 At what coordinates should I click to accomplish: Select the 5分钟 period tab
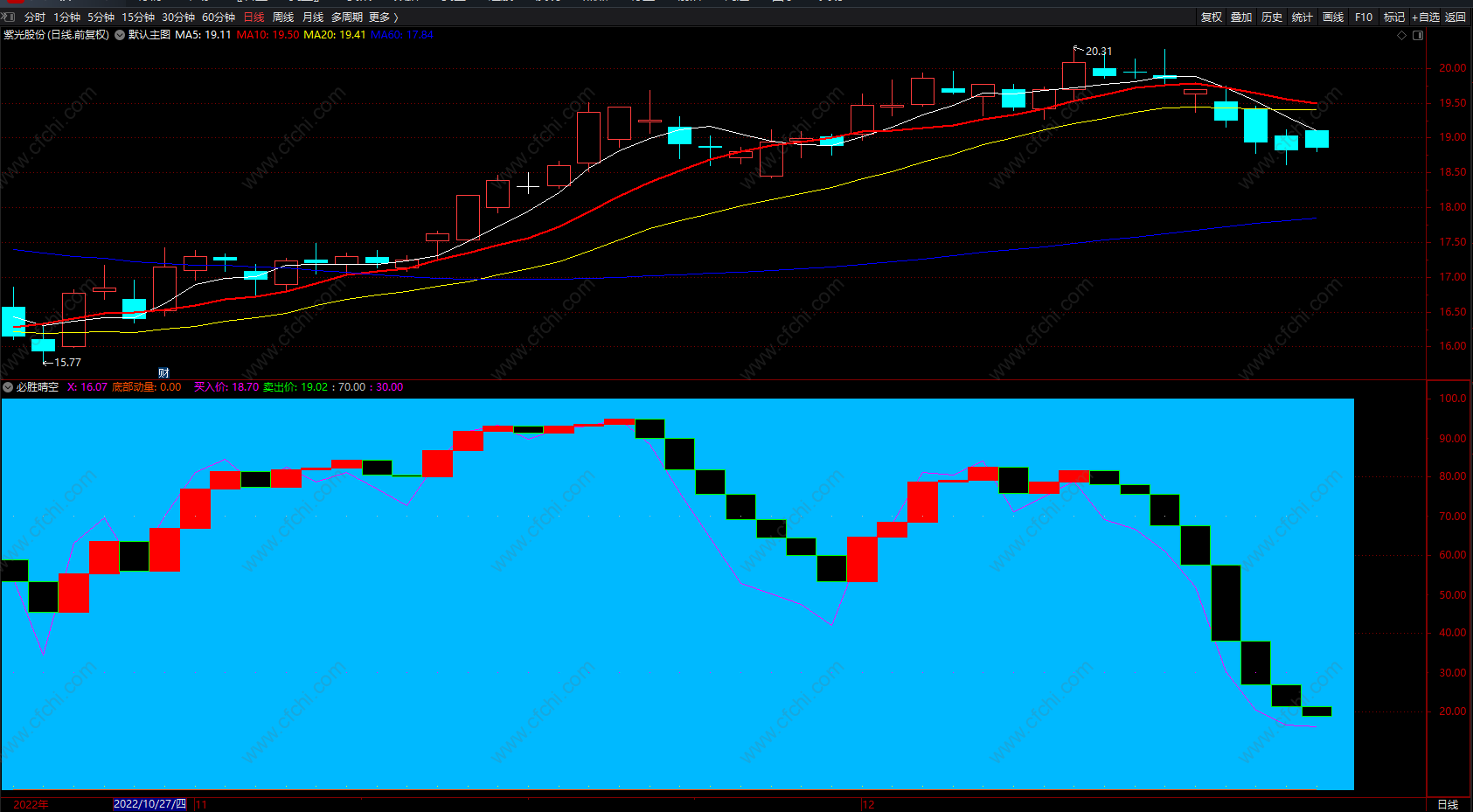coord(101,17)
